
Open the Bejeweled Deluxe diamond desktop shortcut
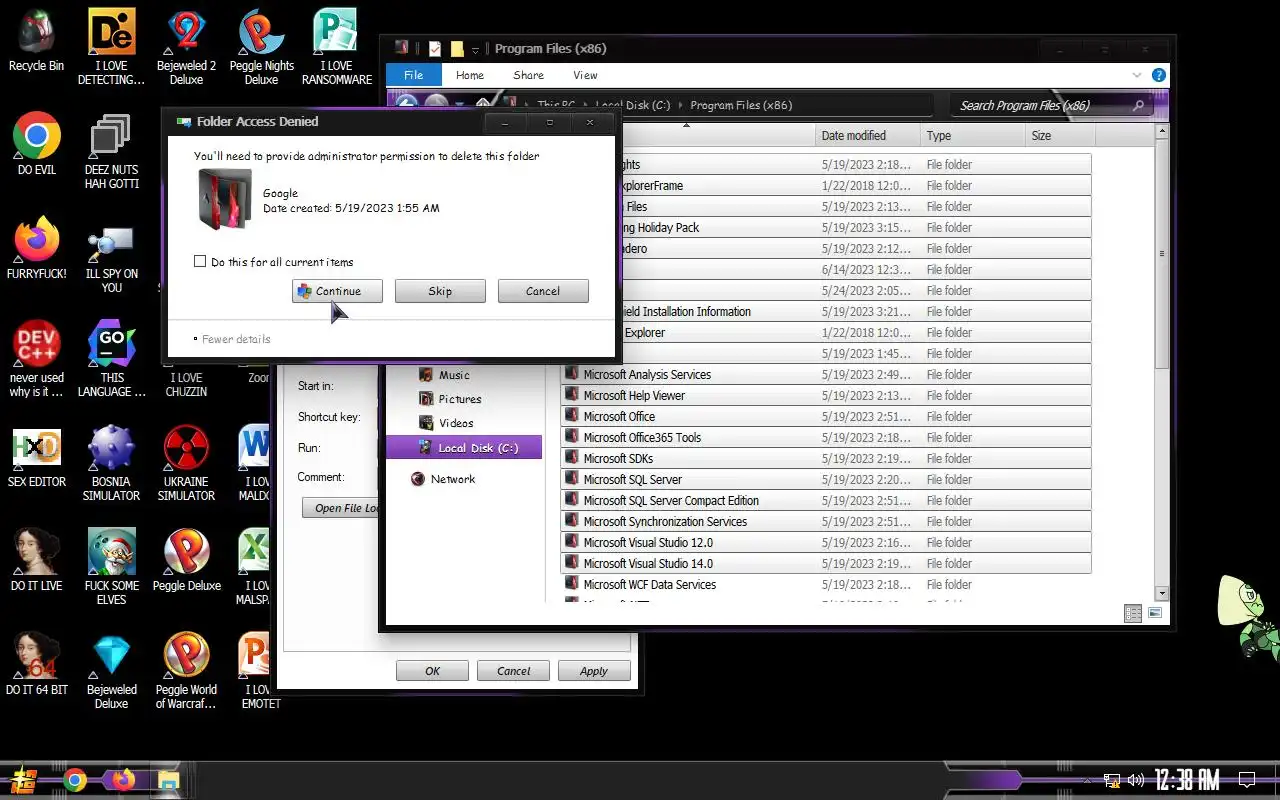[111, 671]
